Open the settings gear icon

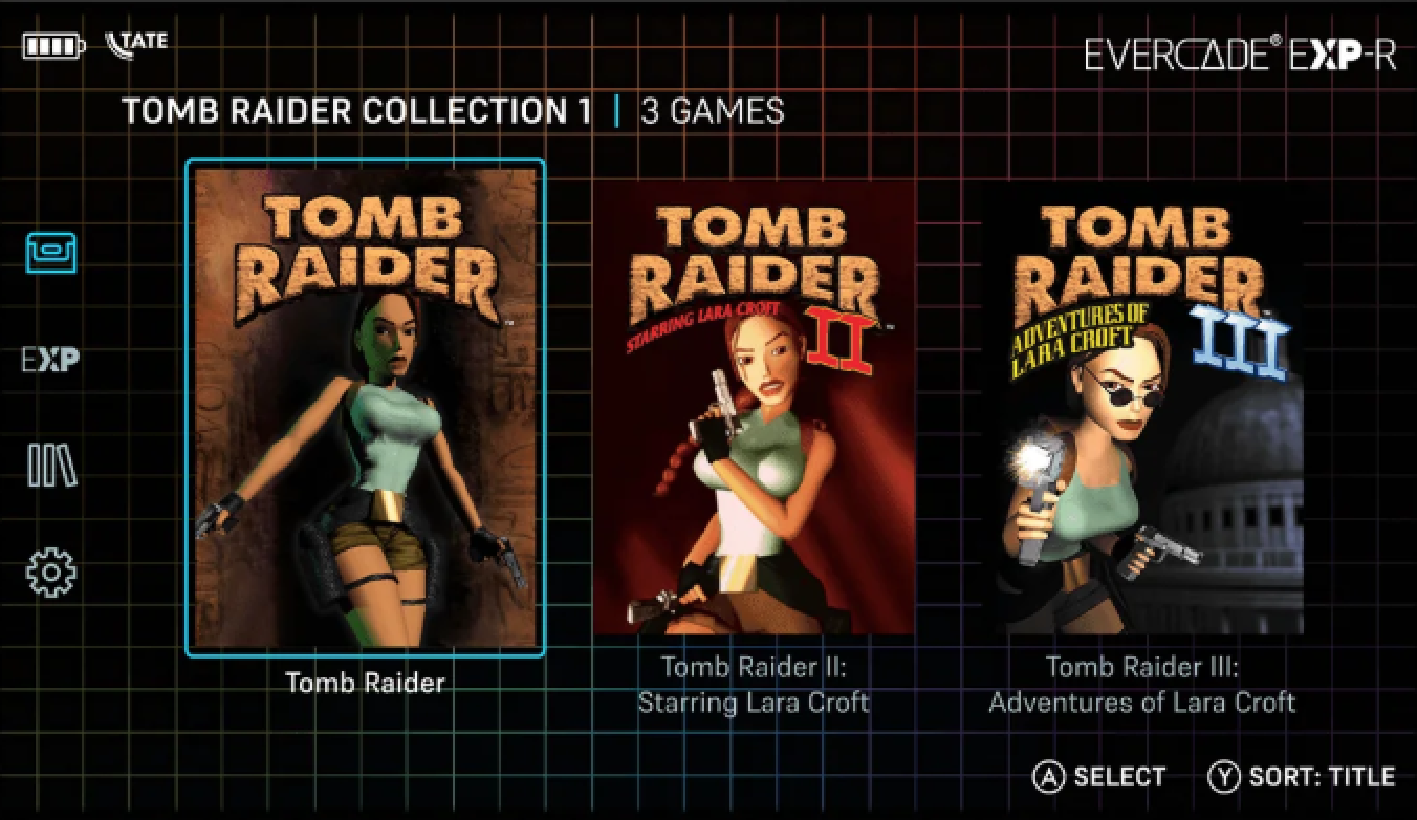point(51,572)
